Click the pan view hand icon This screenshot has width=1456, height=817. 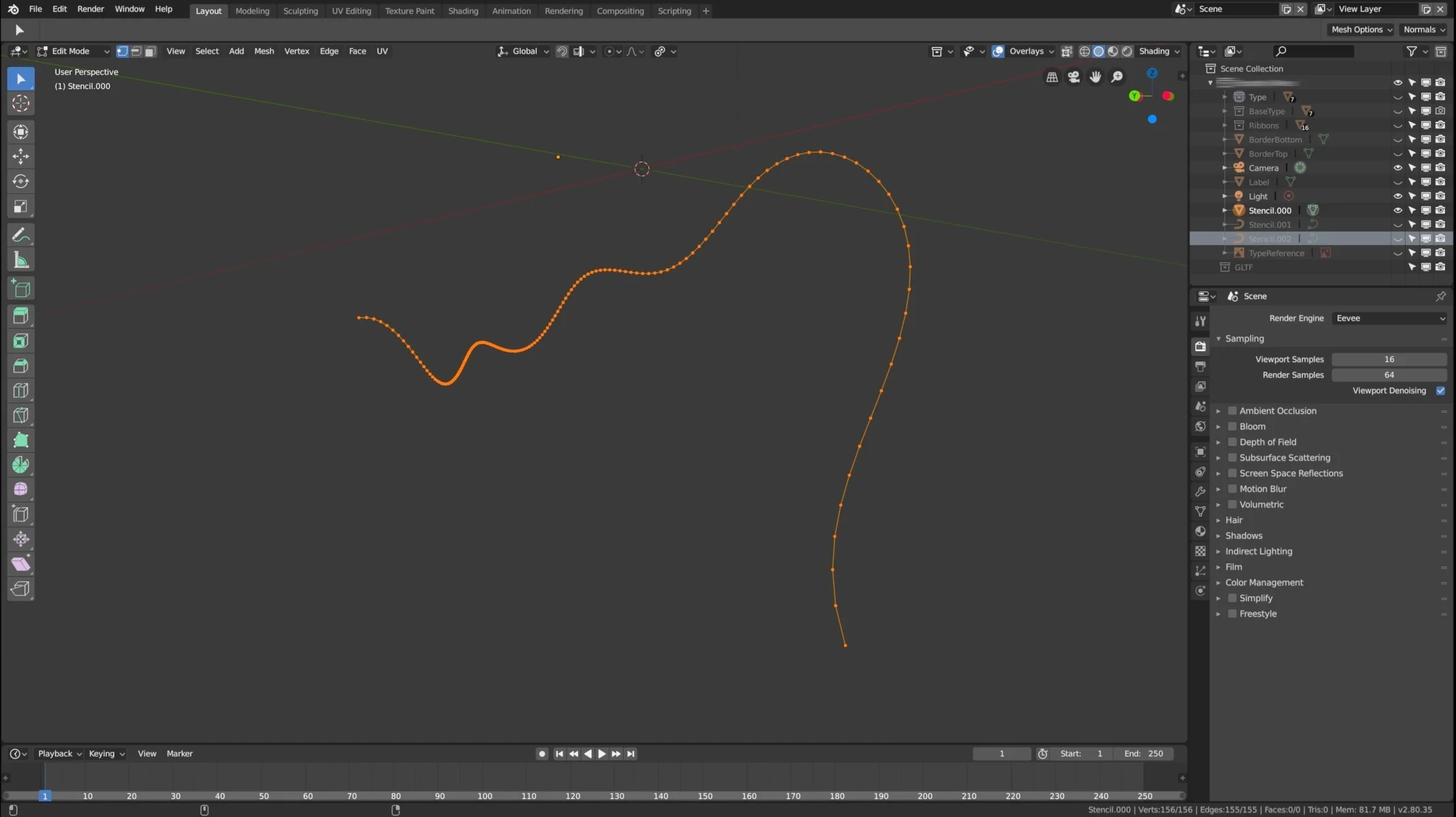pyautogui.click(x=1095, y=77)
